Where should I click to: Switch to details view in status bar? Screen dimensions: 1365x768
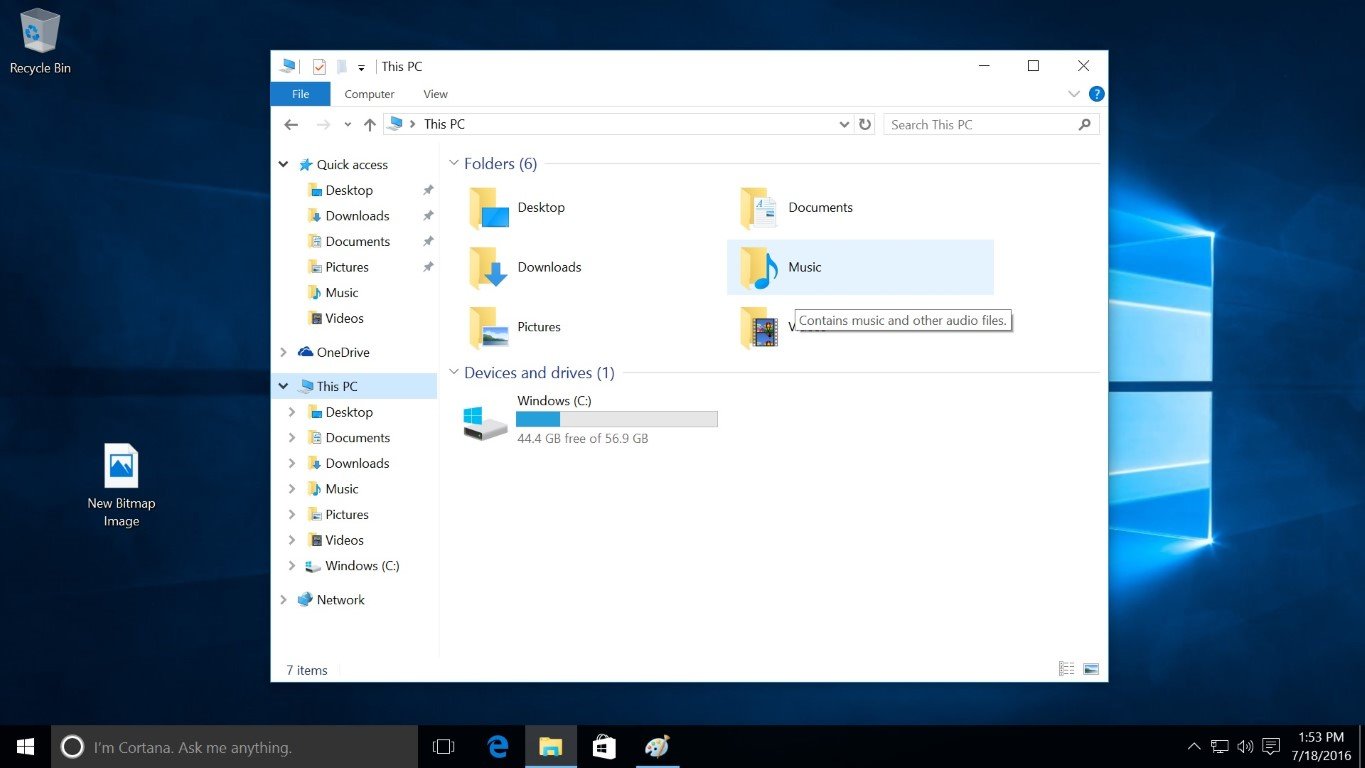pyautogui.click(x=1067, y=669)
